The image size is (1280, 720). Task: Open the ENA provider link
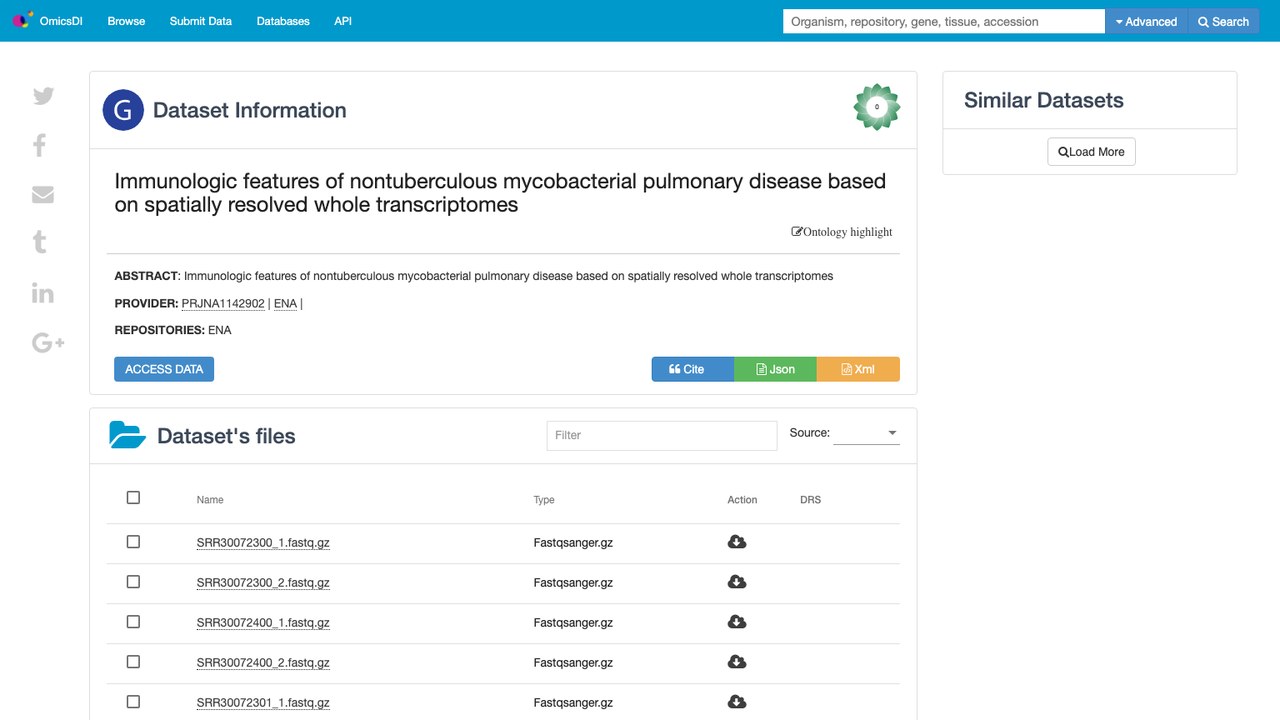pos(285,303)
